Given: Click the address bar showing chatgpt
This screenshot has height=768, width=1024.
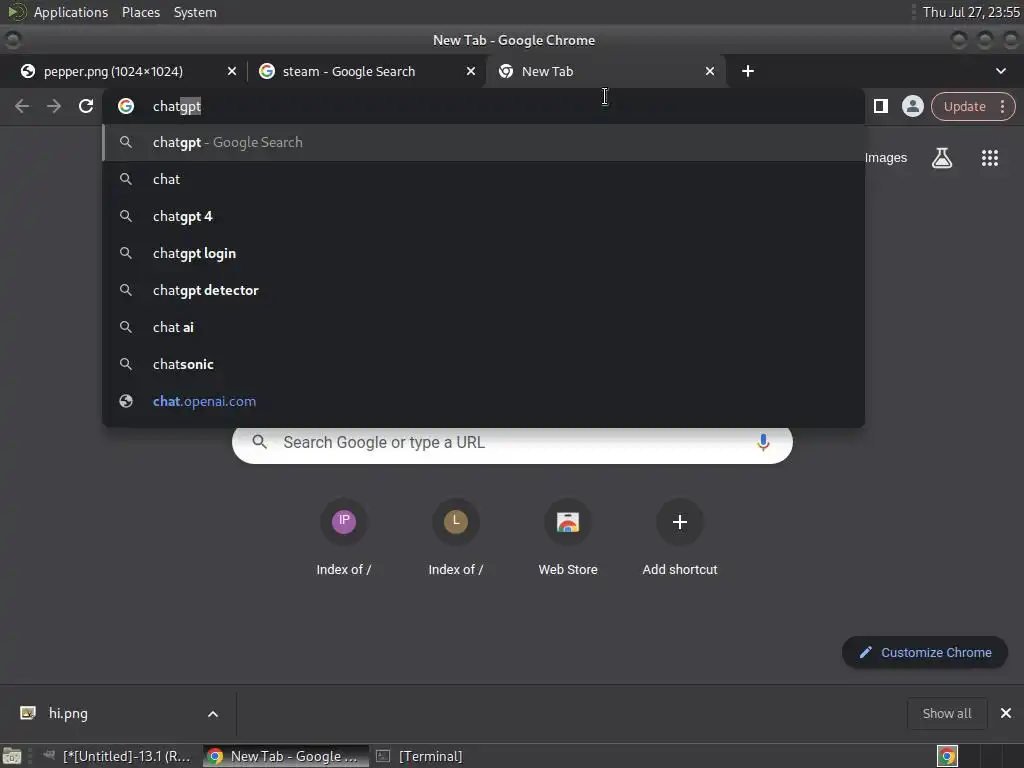Looking at the screenshot, I should point(483,106).
